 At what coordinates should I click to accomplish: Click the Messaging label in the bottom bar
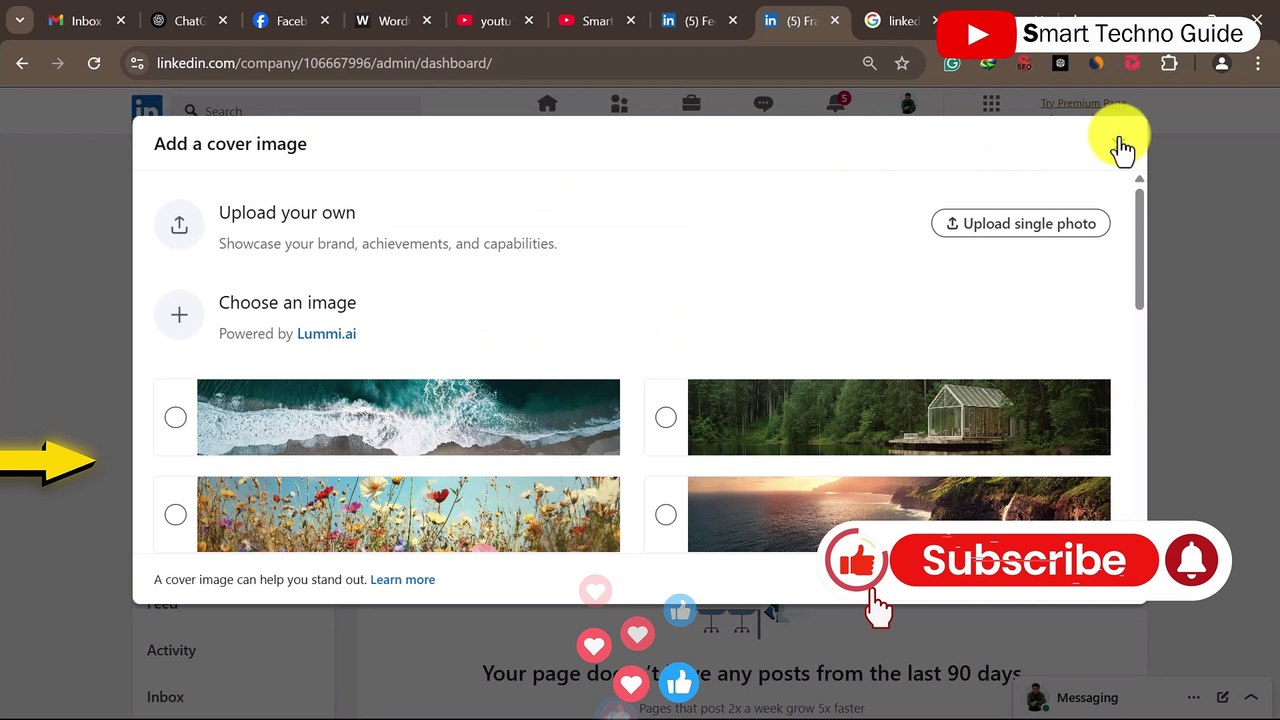[1087, 698]
